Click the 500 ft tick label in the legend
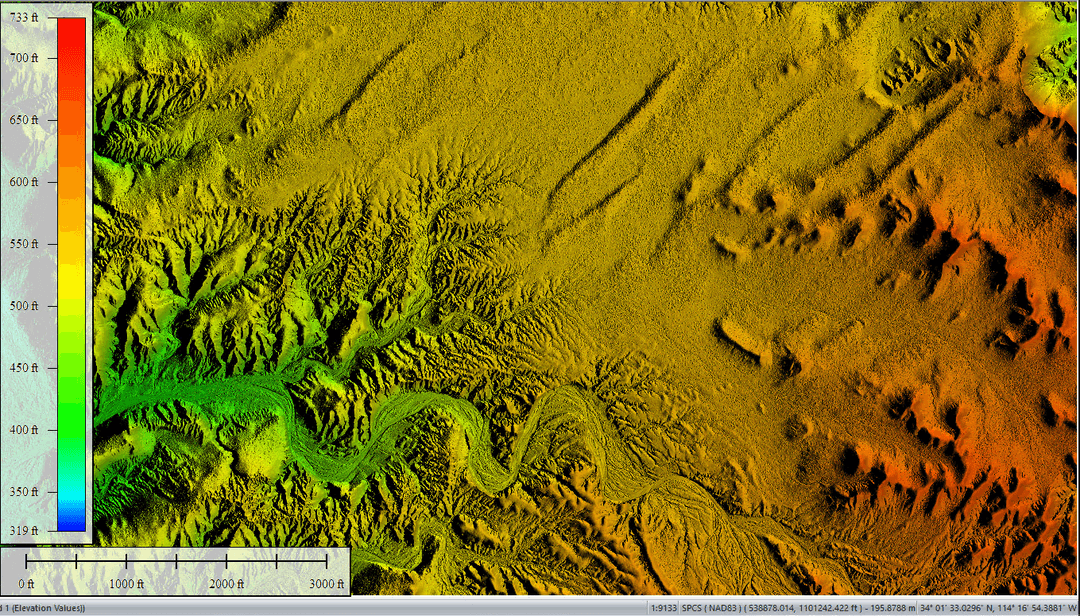 click(x=25, y=307)
